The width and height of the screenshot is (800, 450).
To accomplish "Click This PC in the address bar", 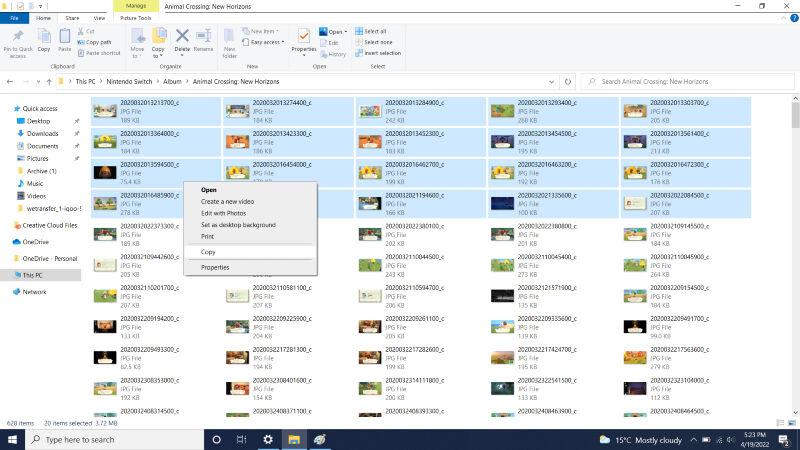I will [x=85, y=82].
